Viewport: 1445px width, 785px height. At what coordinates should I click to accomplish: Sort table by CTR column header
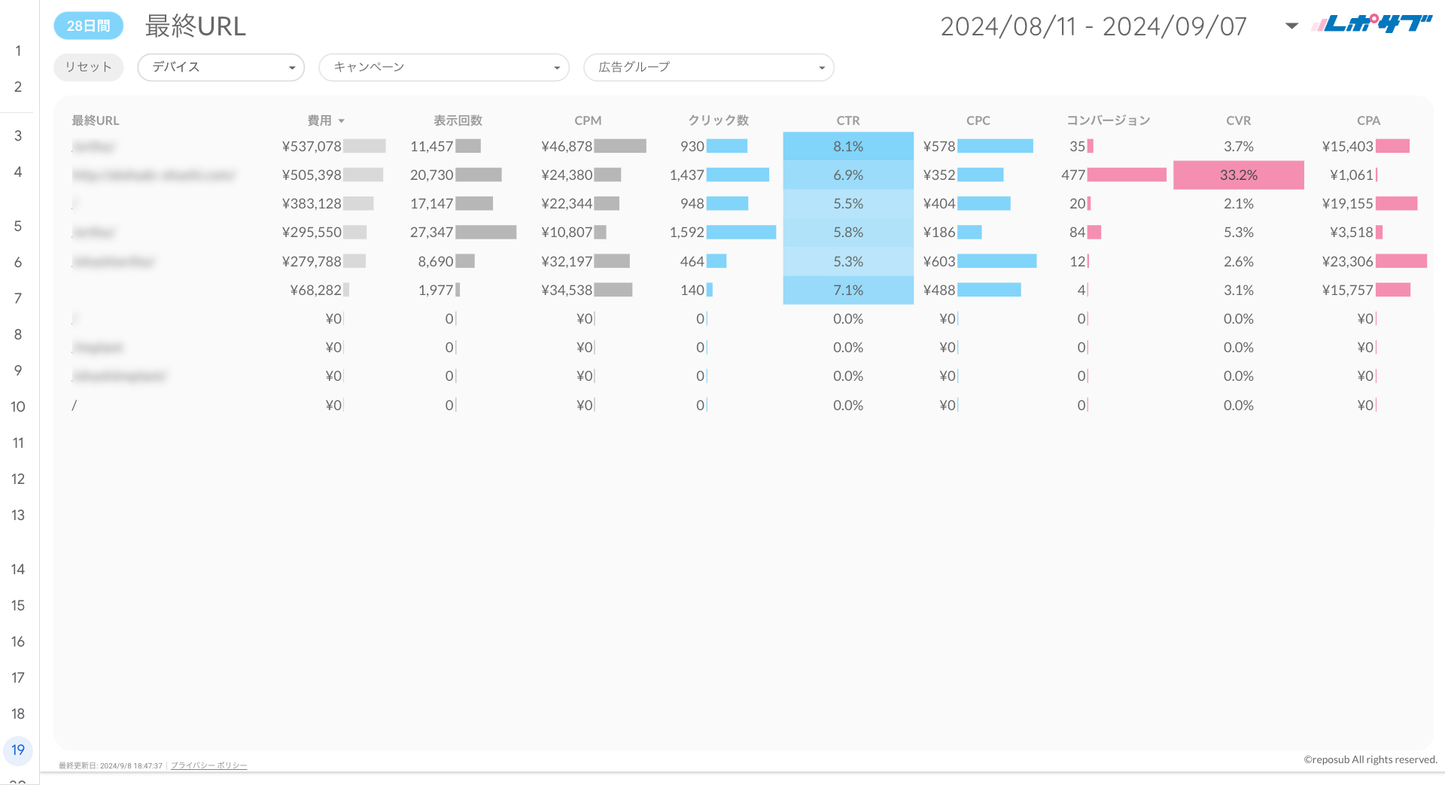click(847, 120)
